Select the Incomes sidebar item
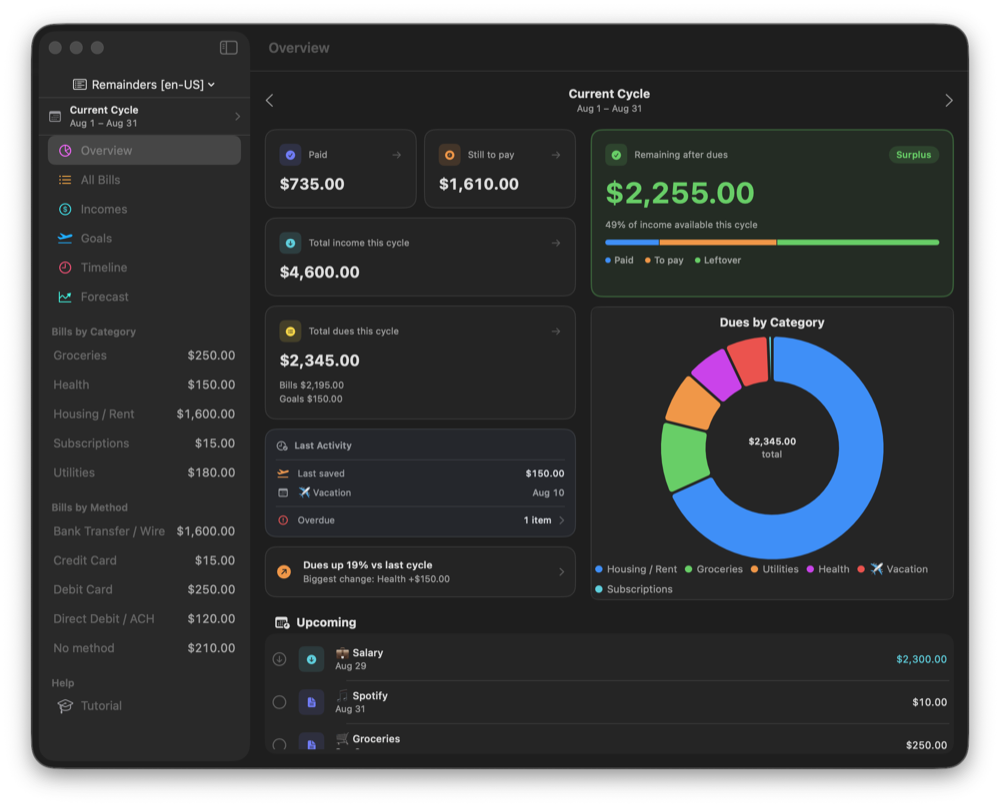The image size is (1000, 807). pyautogui.click(x=144, y=209)
